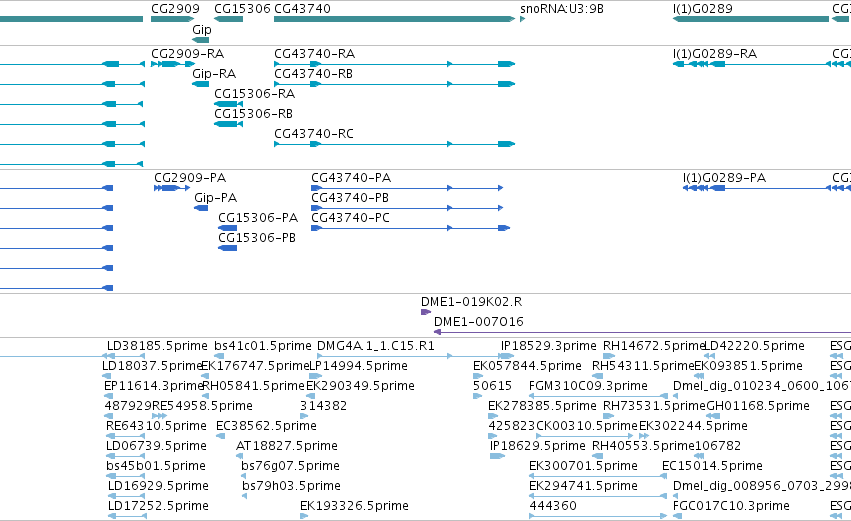Click EST AT18827.5prime
Screen dimensions: 851x521
287,447
